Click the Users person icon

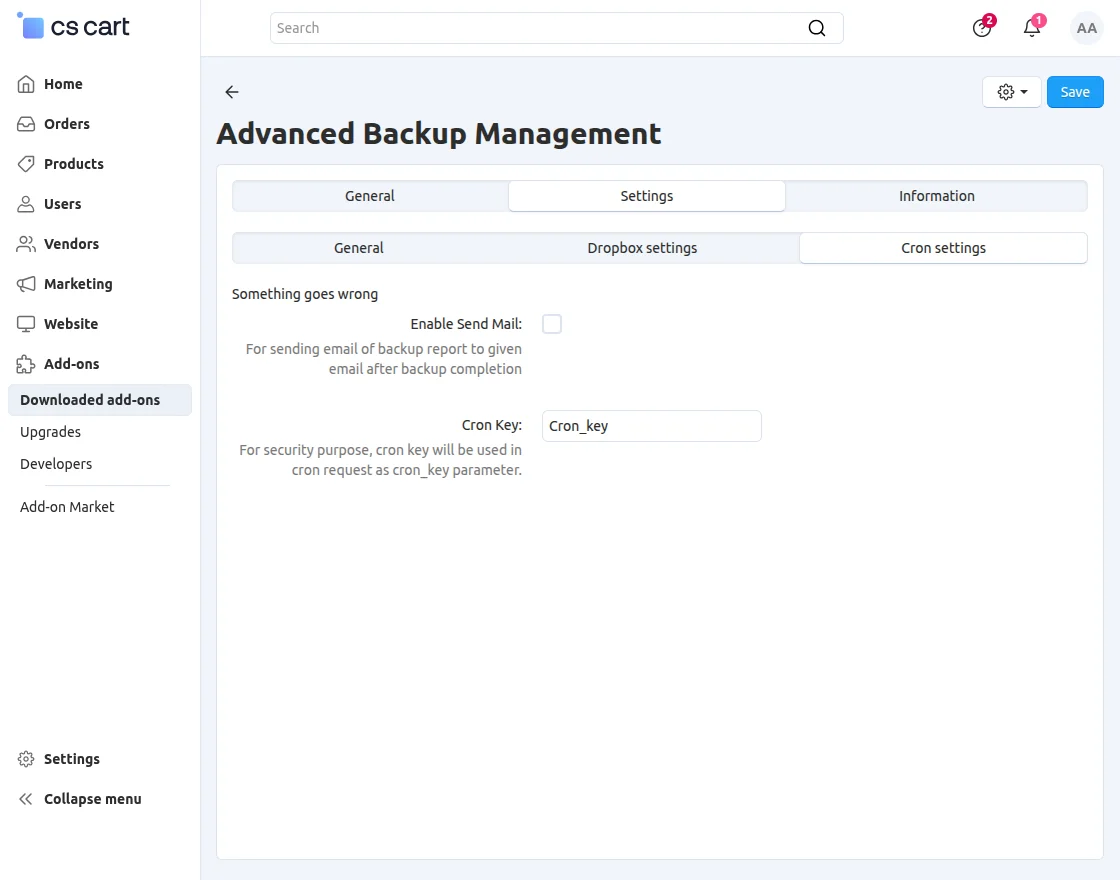26,204
